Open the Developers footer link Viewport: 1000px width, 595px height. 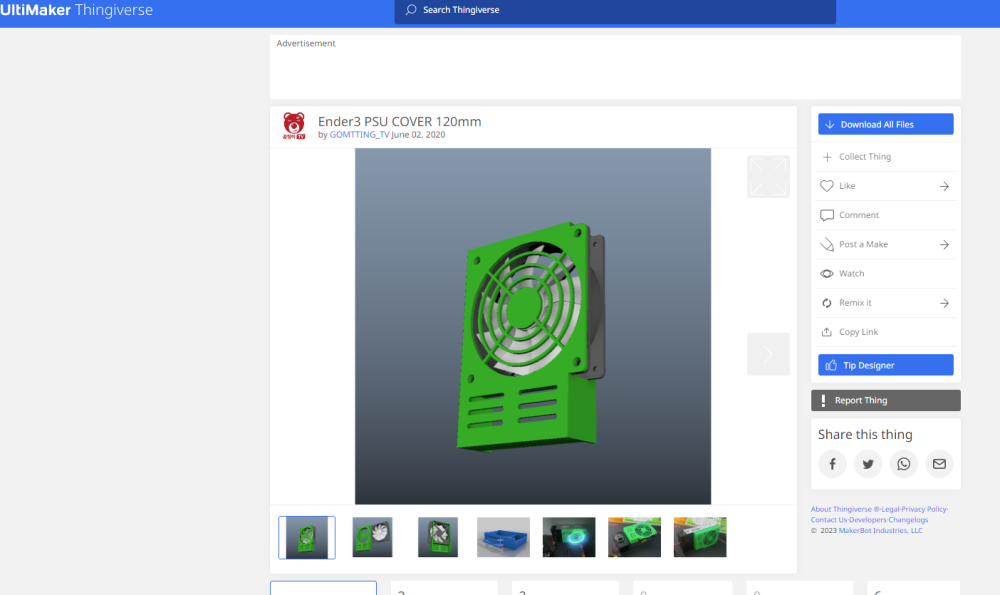pos(867,520)
